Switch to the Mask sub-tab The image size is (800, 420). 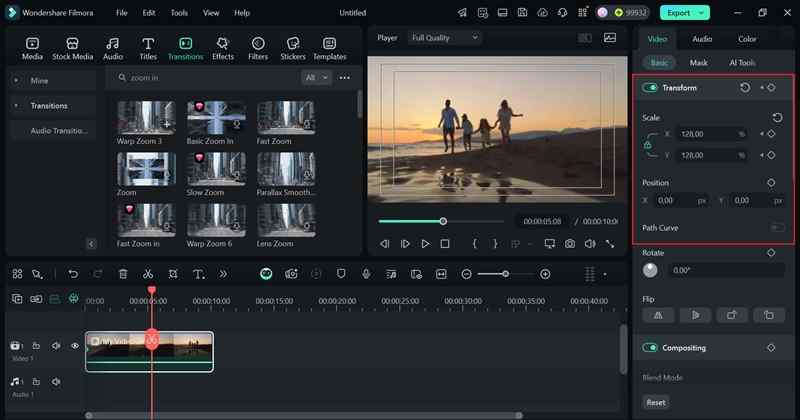pyautogui.click(x=698, y=62)
